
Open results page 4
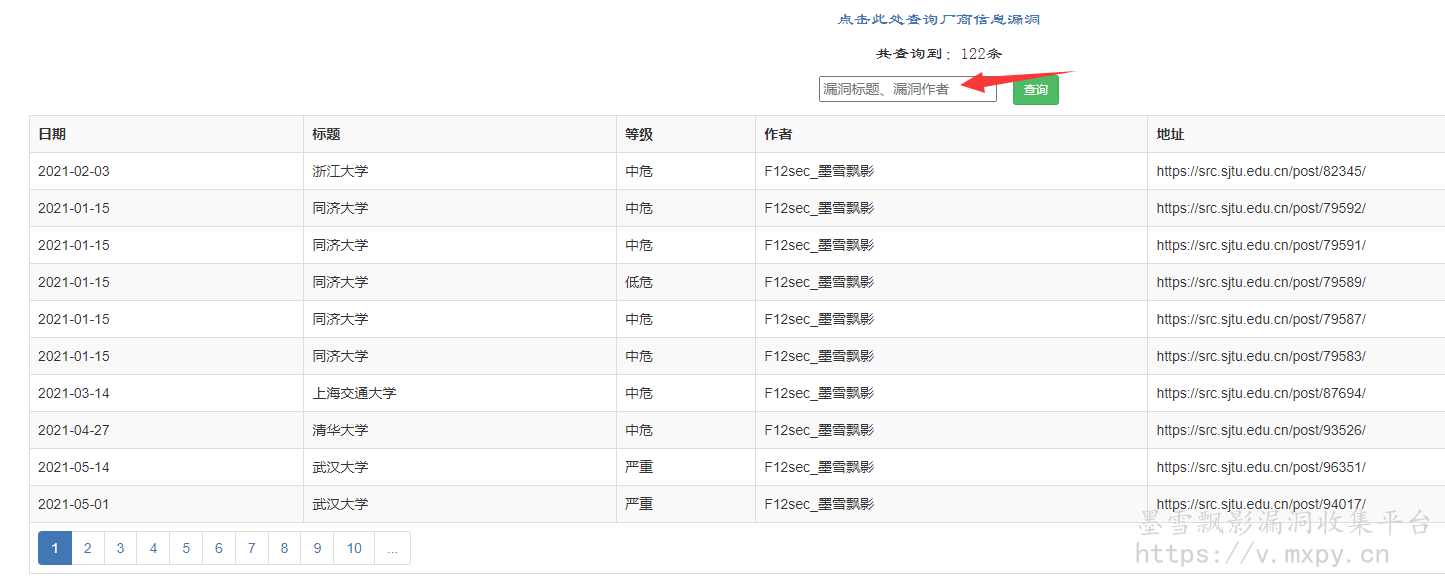tap(153, 548)
